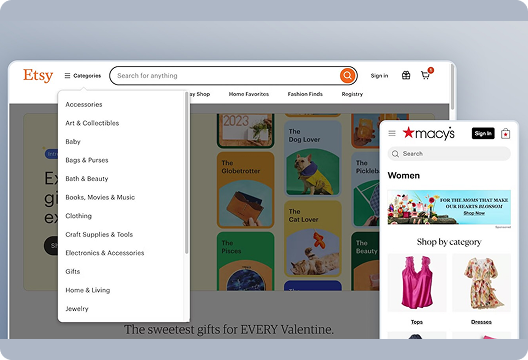Select Home & Living category
528x360 pixels.
point(88,290)
